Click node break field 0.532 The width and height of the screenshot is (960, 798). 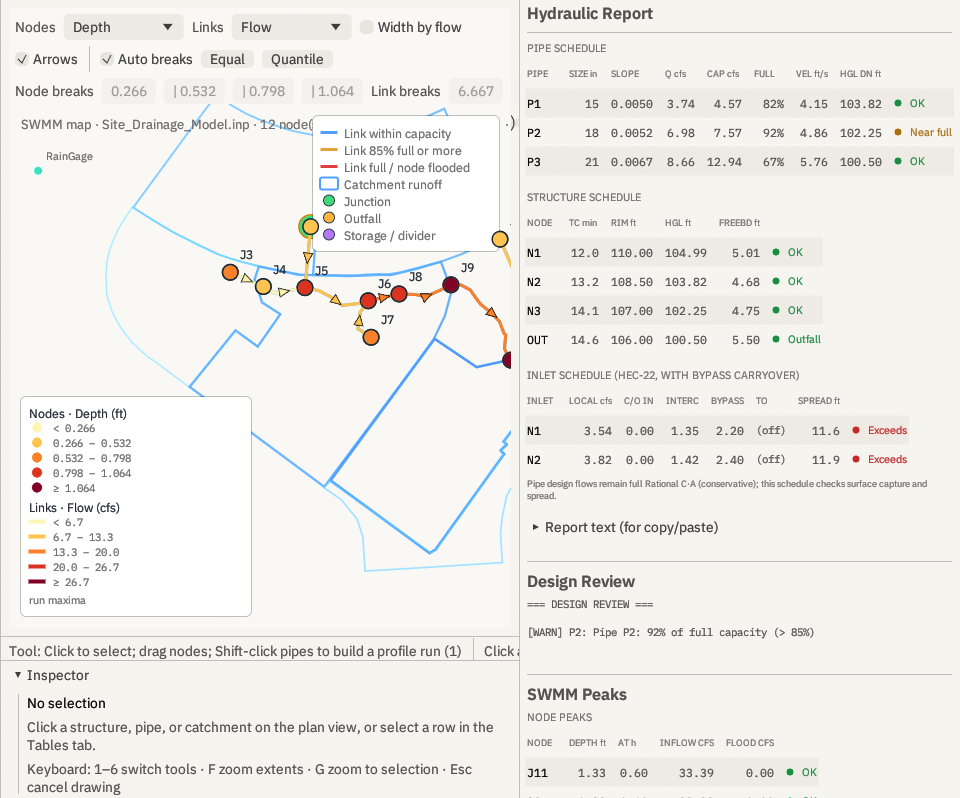click(x=195, y=91)
